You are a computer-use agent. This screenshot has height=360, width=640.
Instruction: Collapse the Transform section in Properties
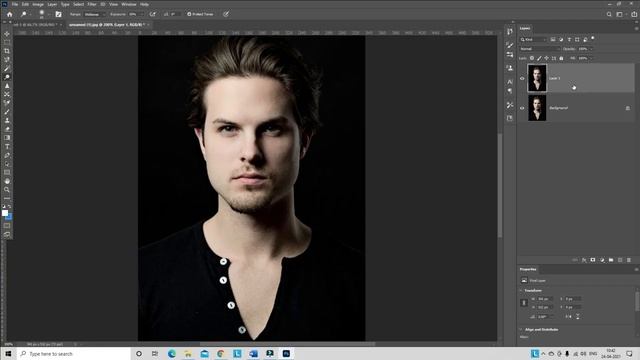click(521, 291)
